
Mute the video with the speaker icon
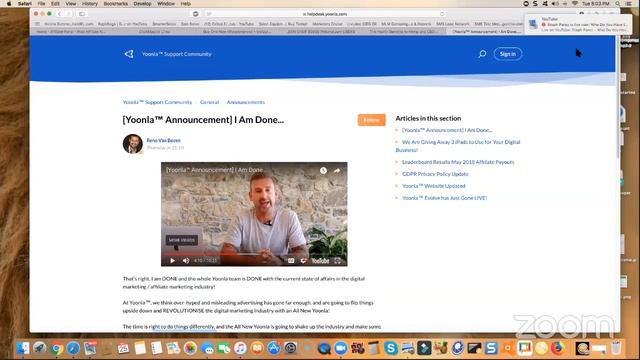click(x=186, y=260)
